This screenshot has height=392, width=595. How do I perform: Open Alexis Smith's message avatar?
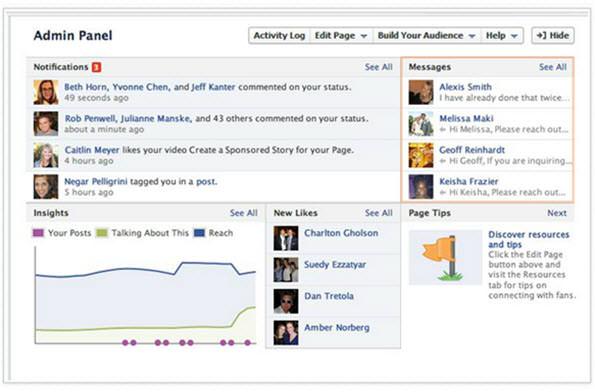421,92
